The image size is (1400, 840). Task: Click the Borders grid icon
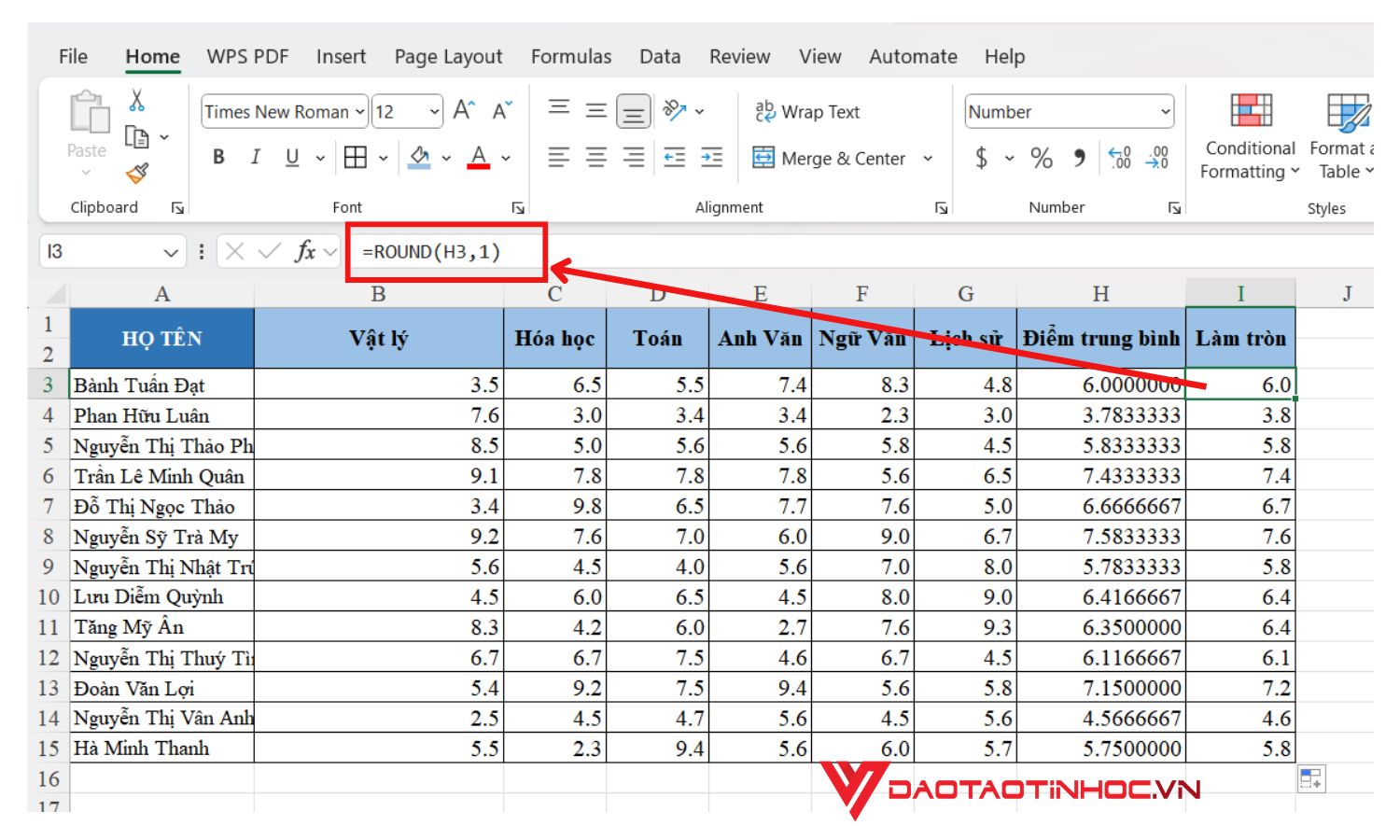pos(356,158)
